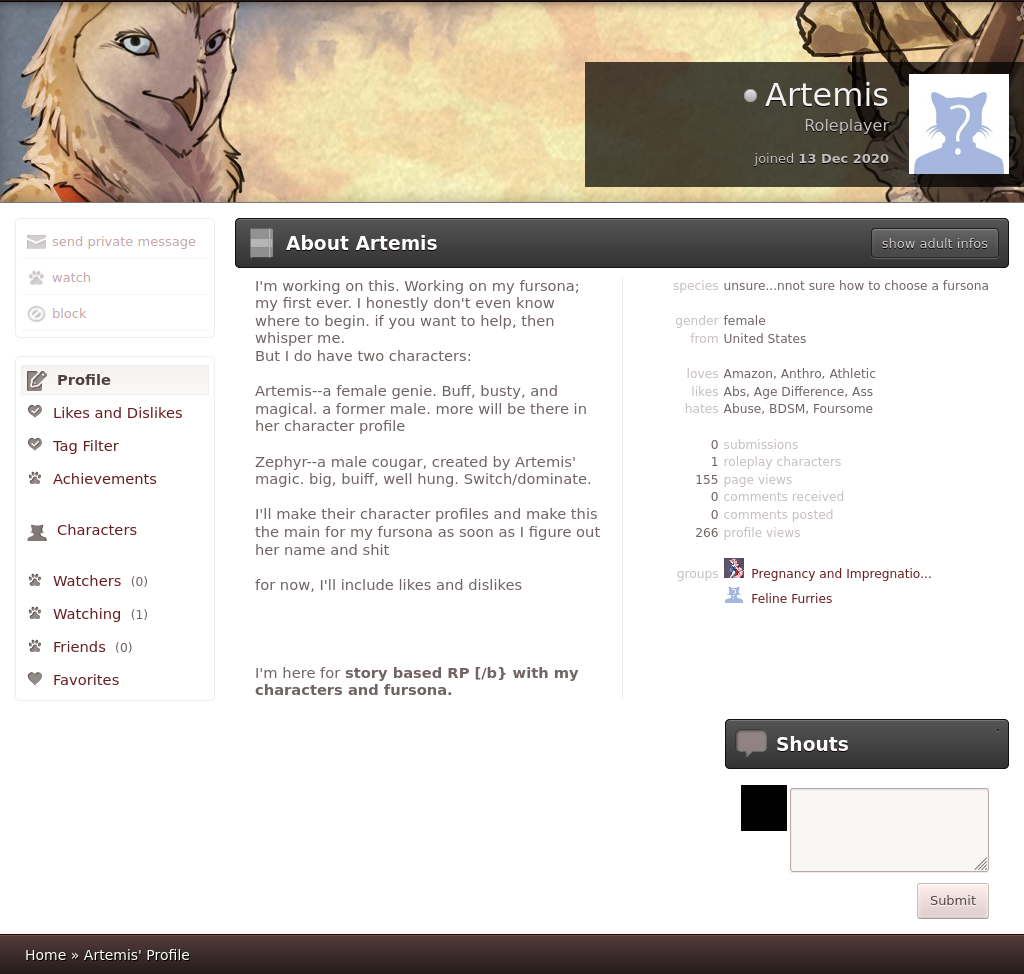1024x974 pixels.
Task: Click profile views stat
Action: click(761, 532)
